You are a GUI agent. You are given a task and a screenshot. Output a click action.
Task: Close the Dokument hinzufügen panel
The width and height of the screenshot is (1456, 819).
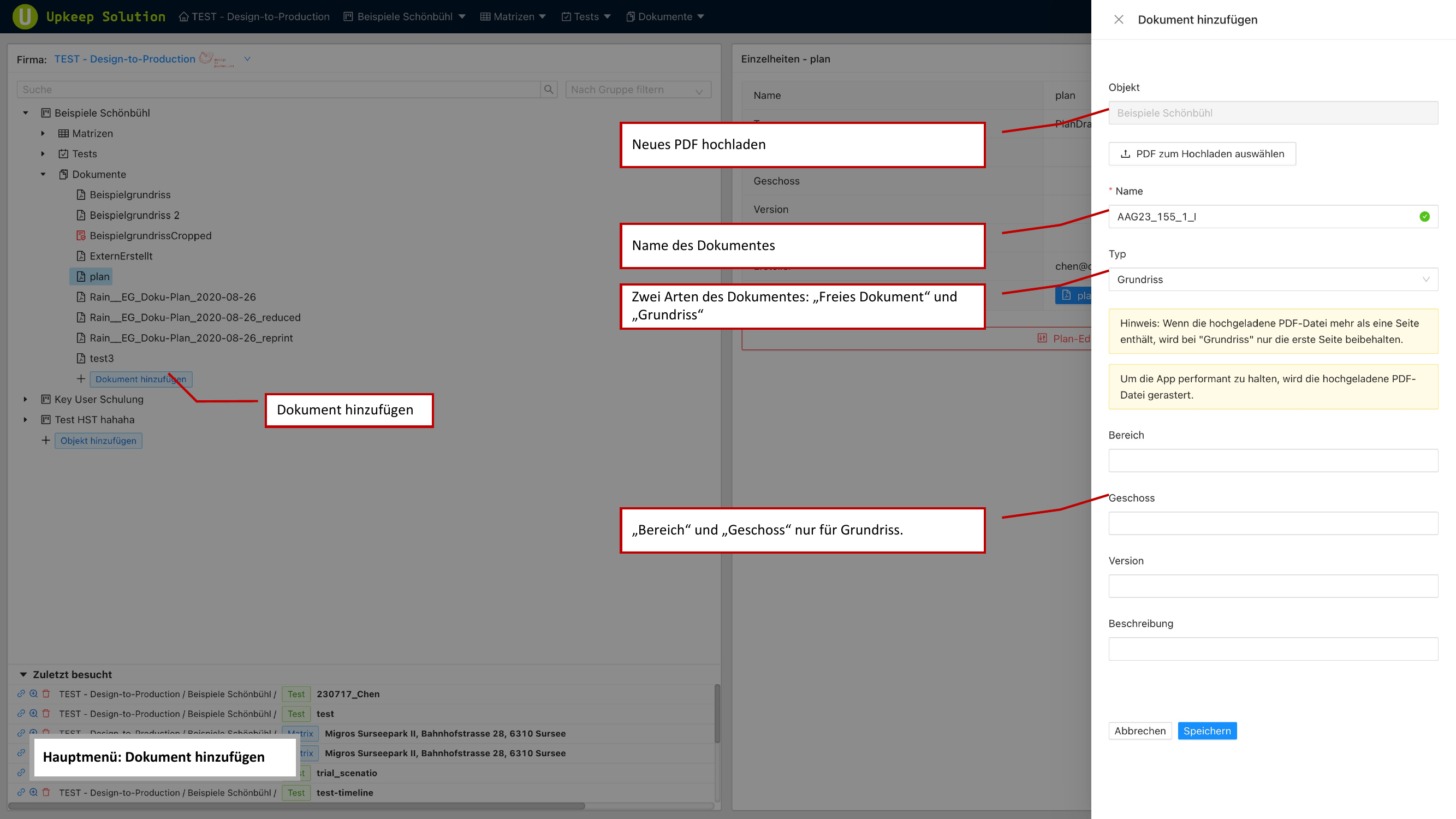tap(1119, 20)
